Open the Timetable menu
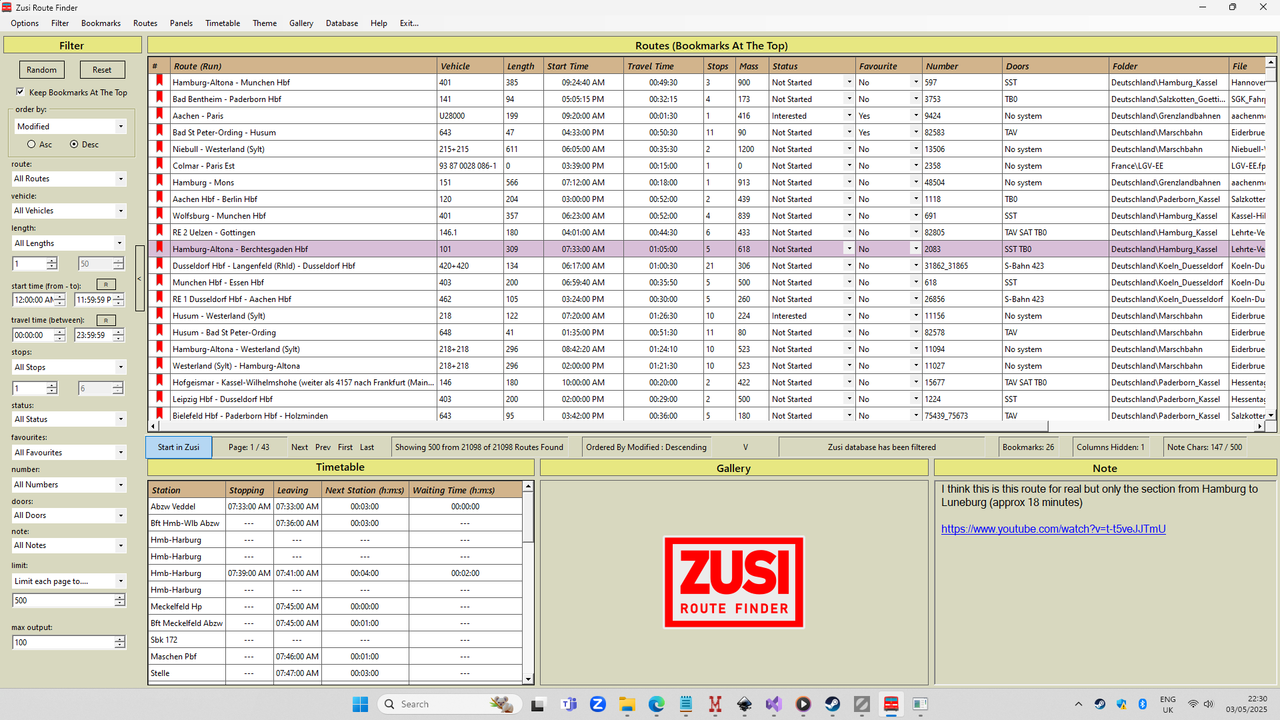The image size is (1280, 720). (223, 23)
